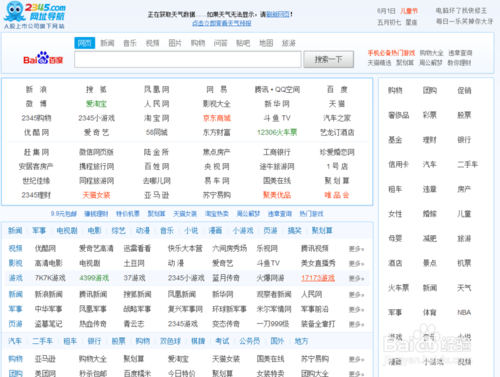Image resolution: width=500 pixels, height=377 pixels.
Task: Open the 天气 sidebar category
Action: (x=464, y=288)
